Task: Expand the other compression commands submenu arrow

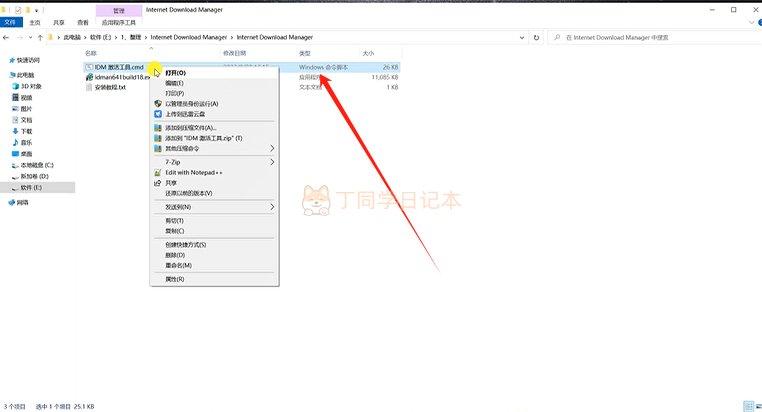Action: pyautogui.click(x=272, y=148)
